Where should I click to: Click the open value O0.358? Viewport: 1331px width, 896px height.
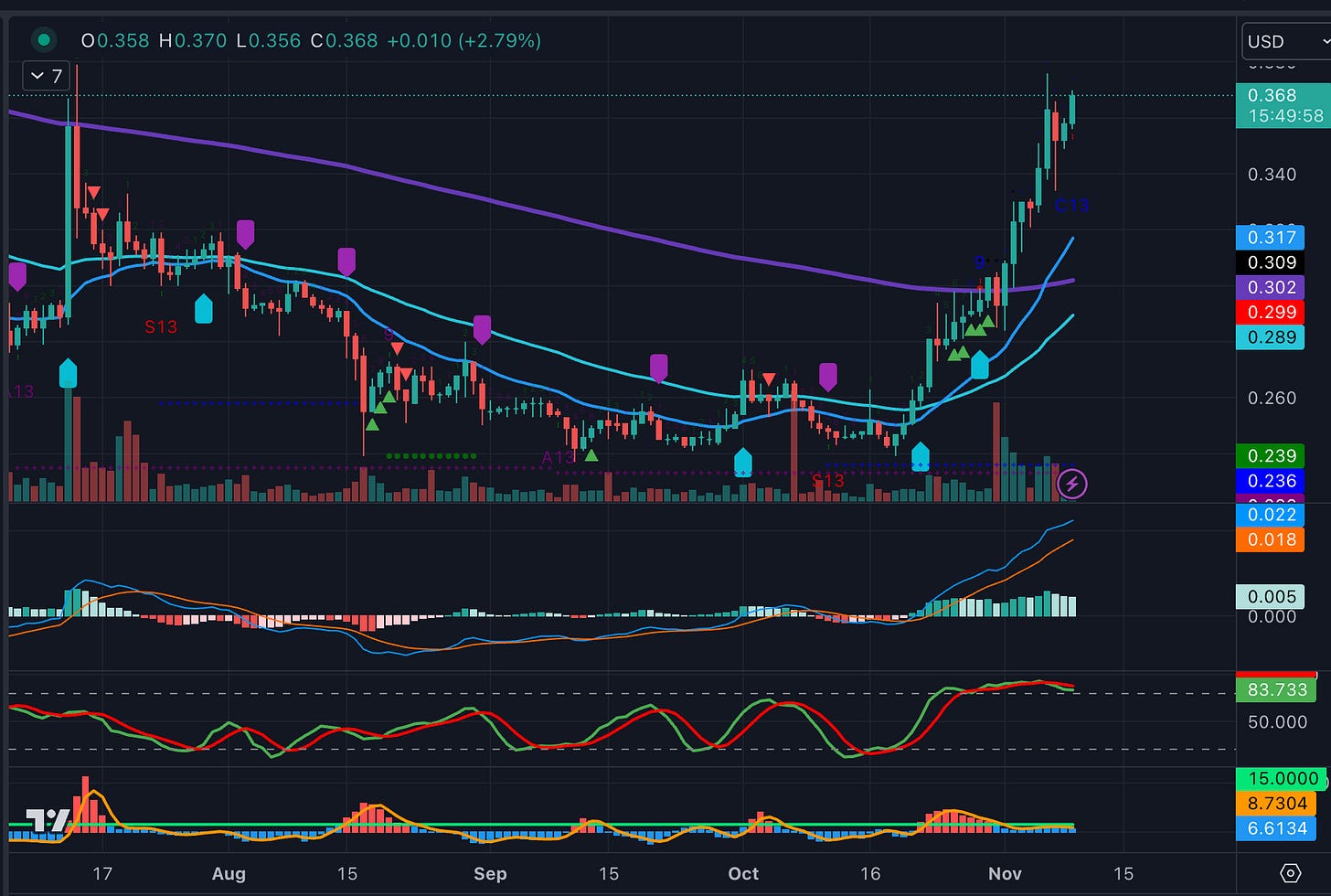pos(115,40)
